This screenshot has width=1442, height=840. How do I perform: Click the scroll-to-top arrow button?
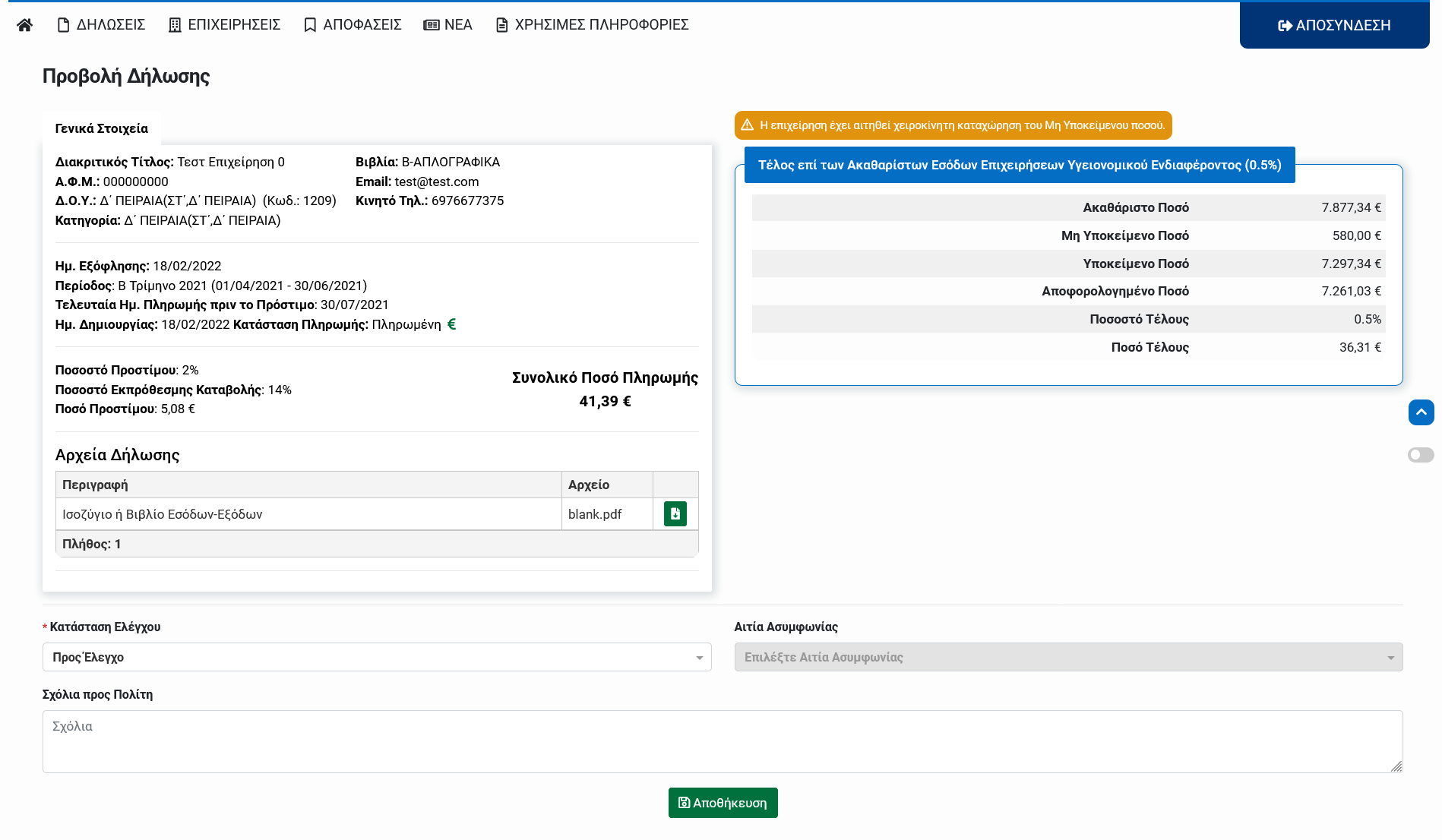click(1421, 412)
